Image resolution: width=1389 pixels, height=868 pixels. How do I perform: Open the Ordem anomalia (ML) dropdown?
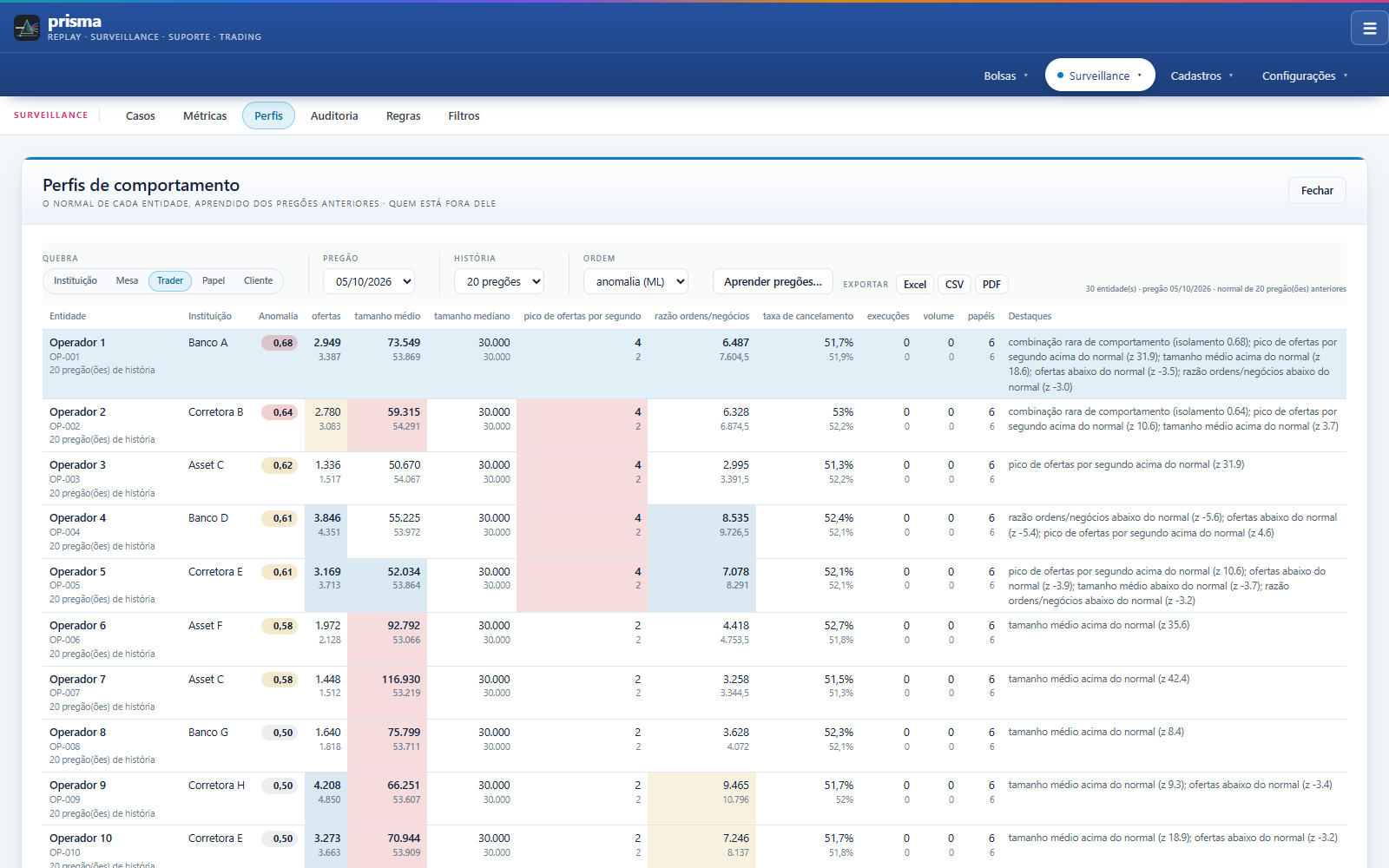click(635, 281)
